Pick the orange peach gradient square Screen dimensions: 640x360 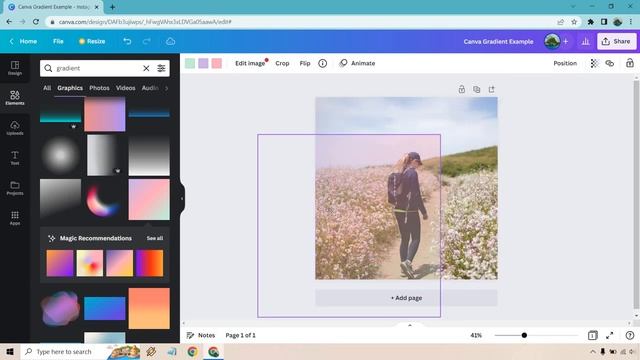149,308
